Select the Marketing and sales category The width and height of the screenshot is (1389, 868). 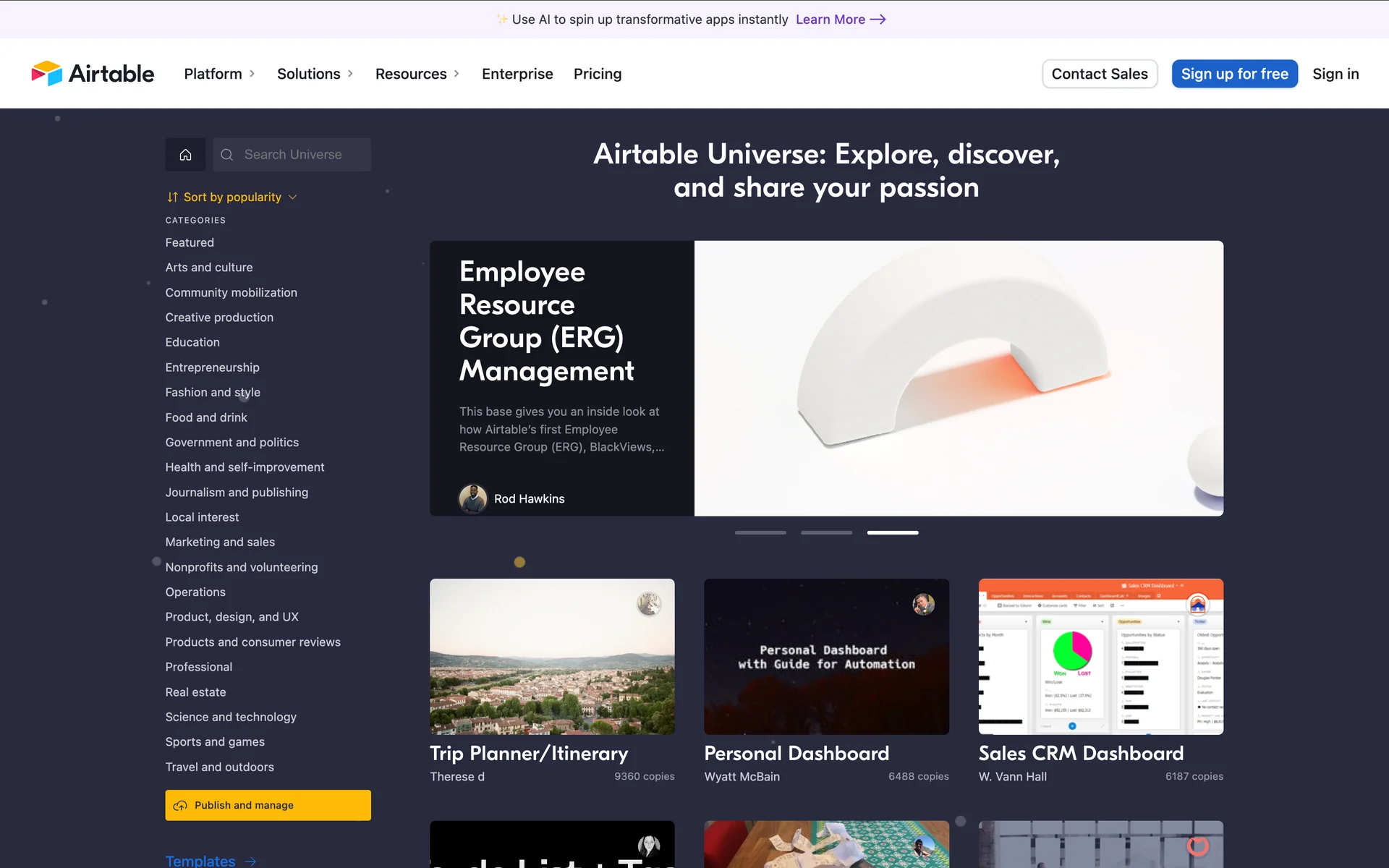(x=220, y=542)
